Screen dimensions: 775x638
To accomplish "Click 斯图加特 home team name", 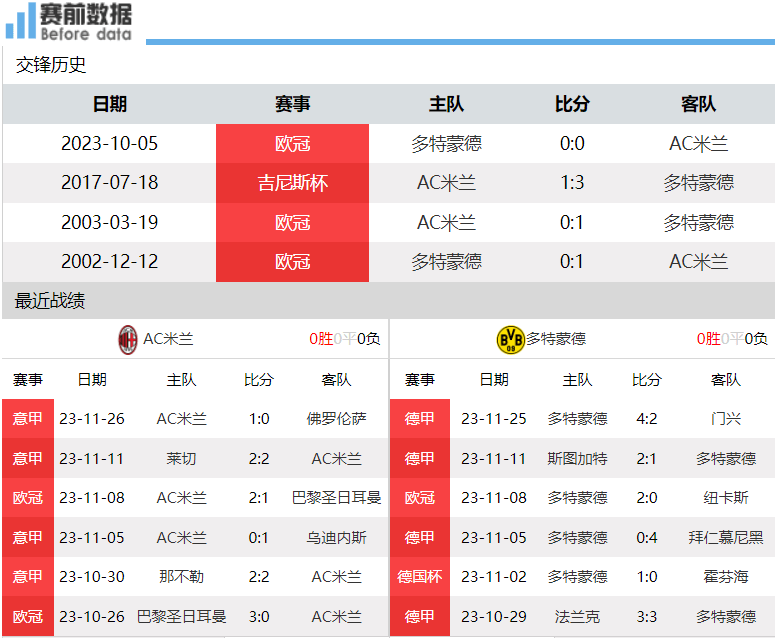I will point(577,459).
